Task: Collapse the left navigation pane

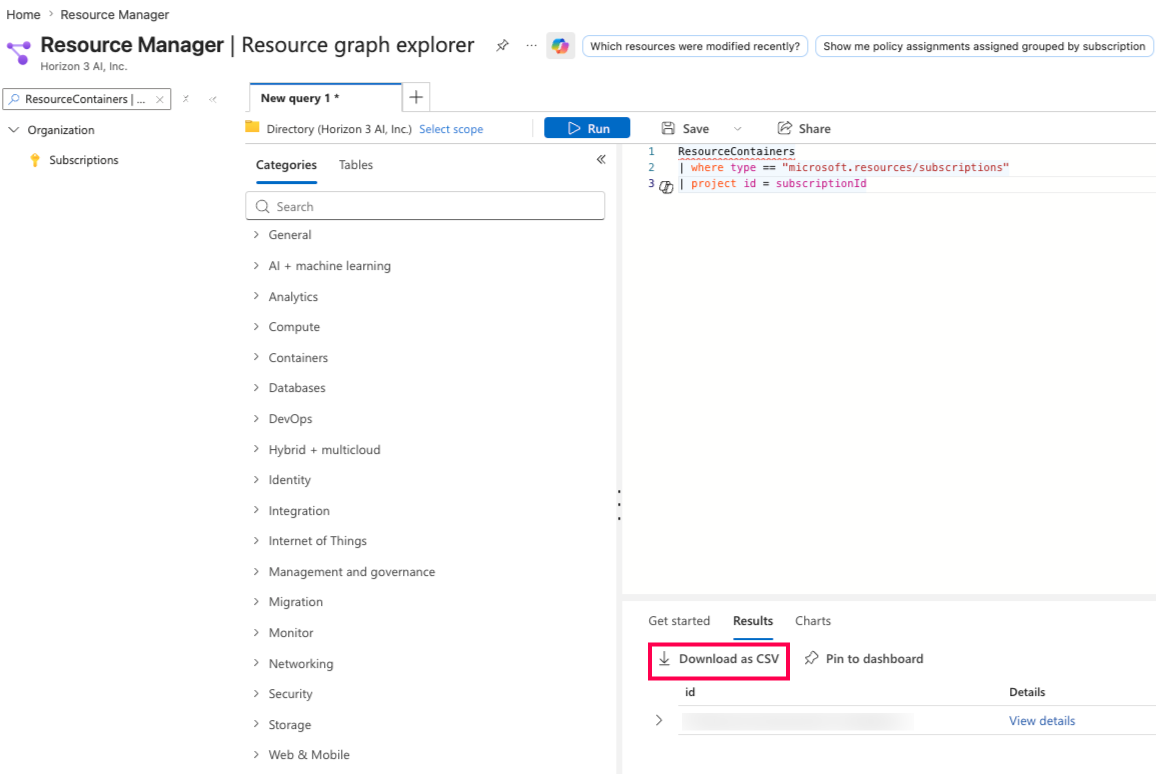Action: pos(213,99)
